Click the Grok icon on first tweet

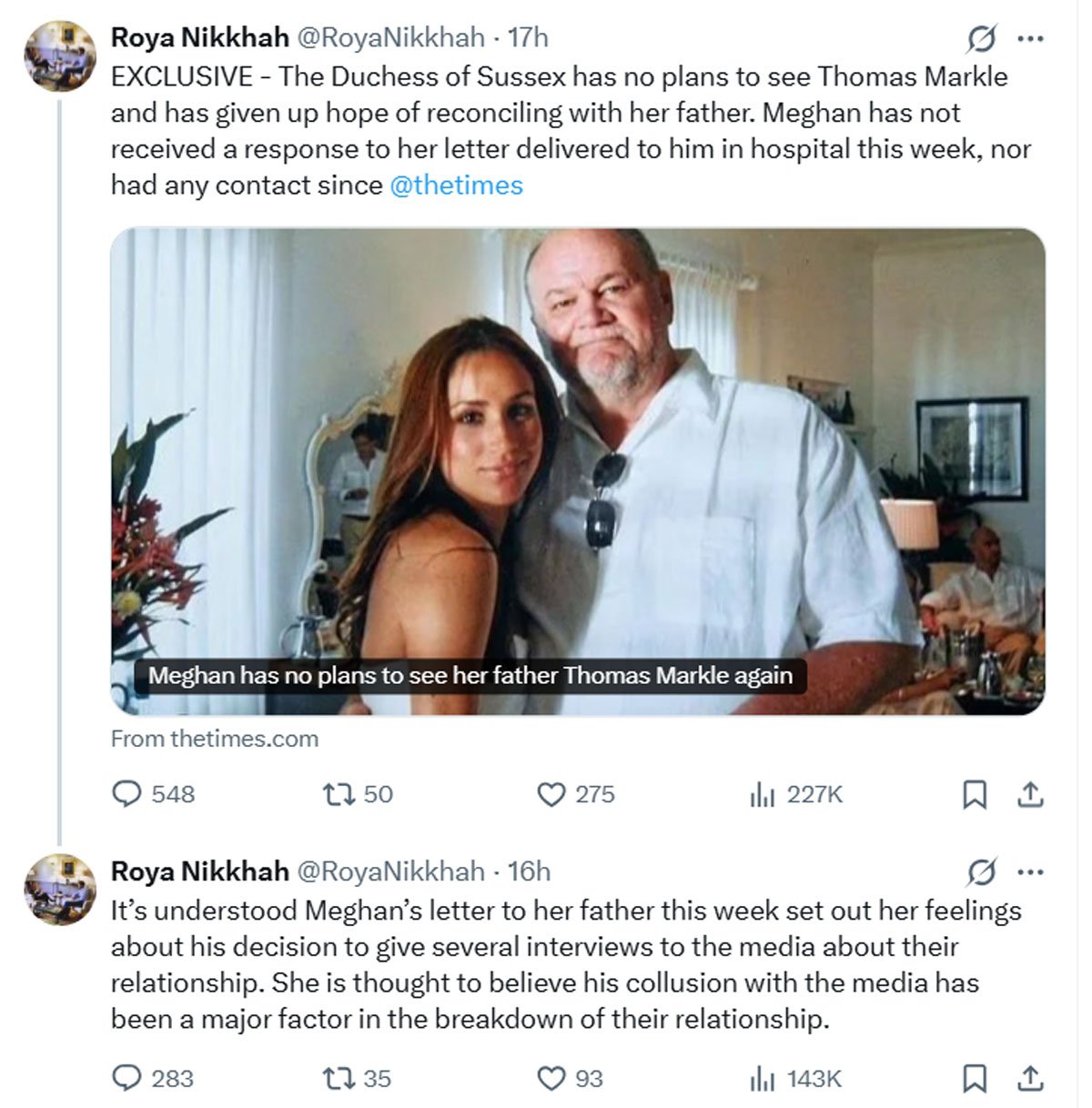981,39
